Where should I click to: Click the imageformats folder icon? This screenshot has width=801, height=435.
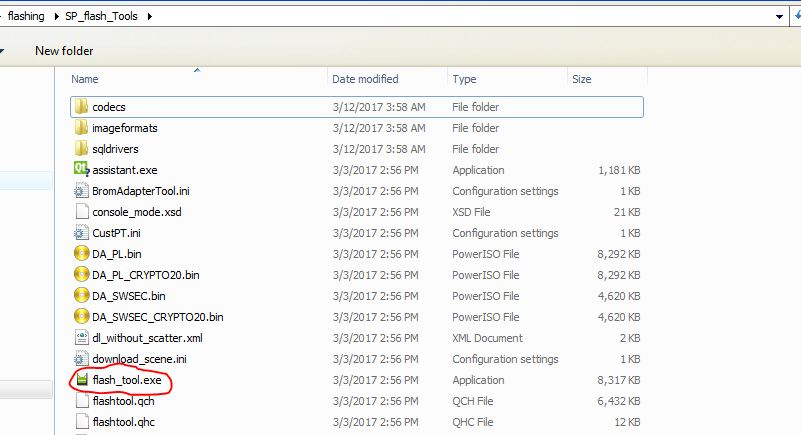click(x=81, y=128)
